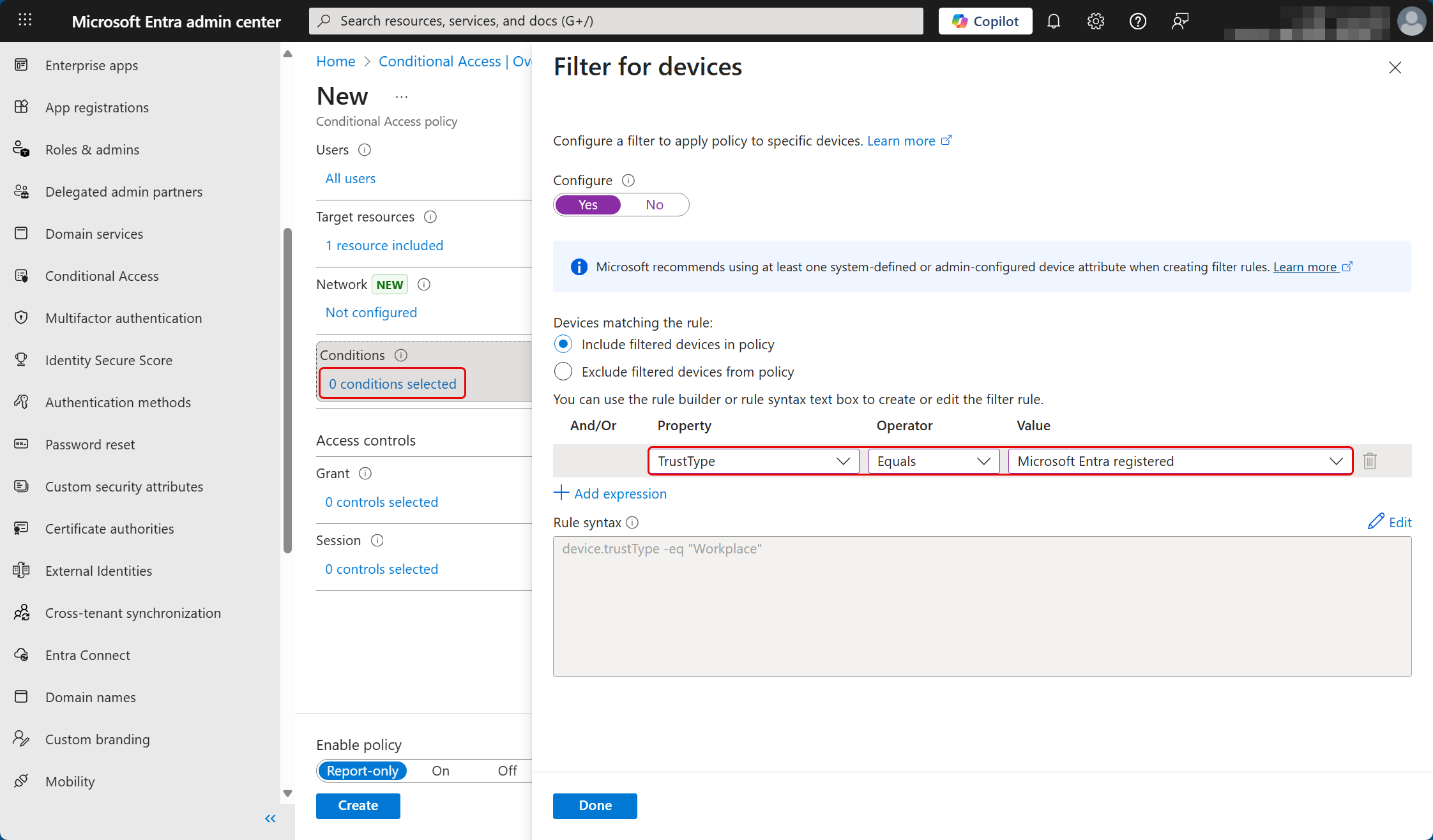The height and width of the screenshot is (840, 1433).
Task: Click info icon next to Configure
Action: (x=628, y=180)
